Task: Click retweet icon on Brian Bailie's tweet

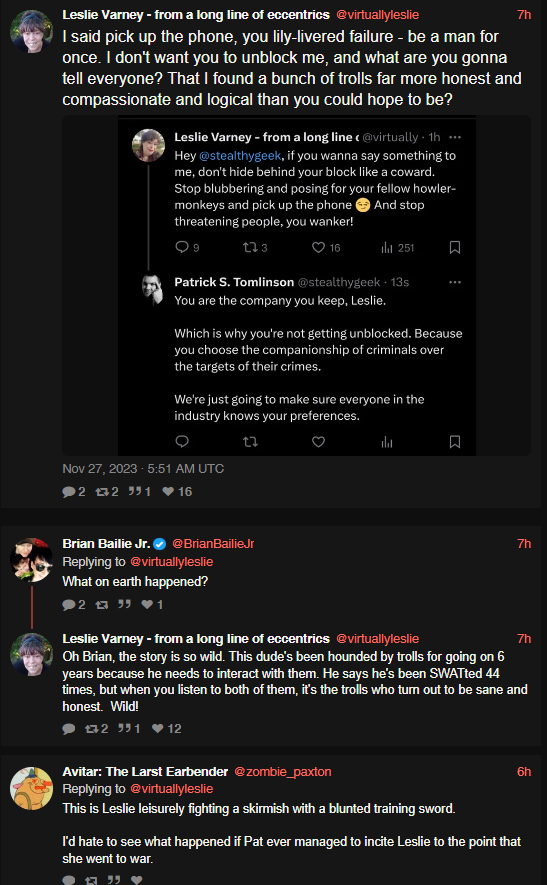Action: (102, 604)
